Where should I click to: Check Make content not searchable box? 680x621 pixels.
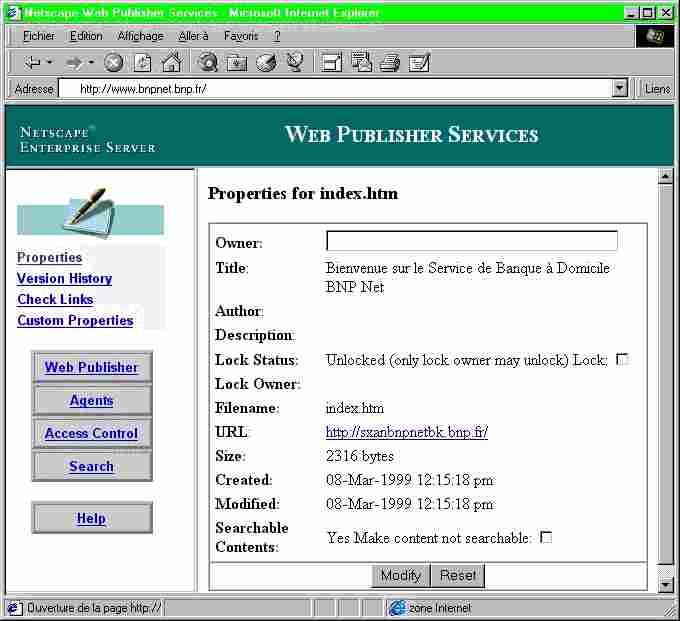[x=546, y=537]
